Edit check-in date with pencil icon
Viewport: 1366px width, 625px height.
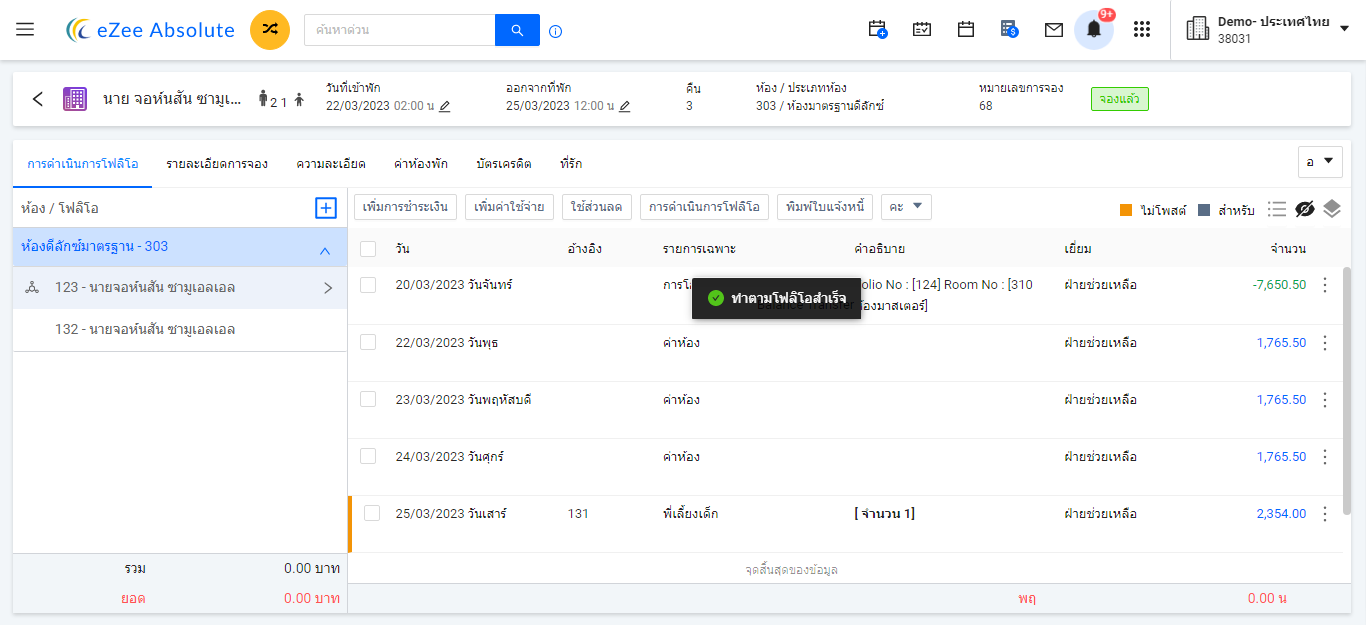click(445, 106)
